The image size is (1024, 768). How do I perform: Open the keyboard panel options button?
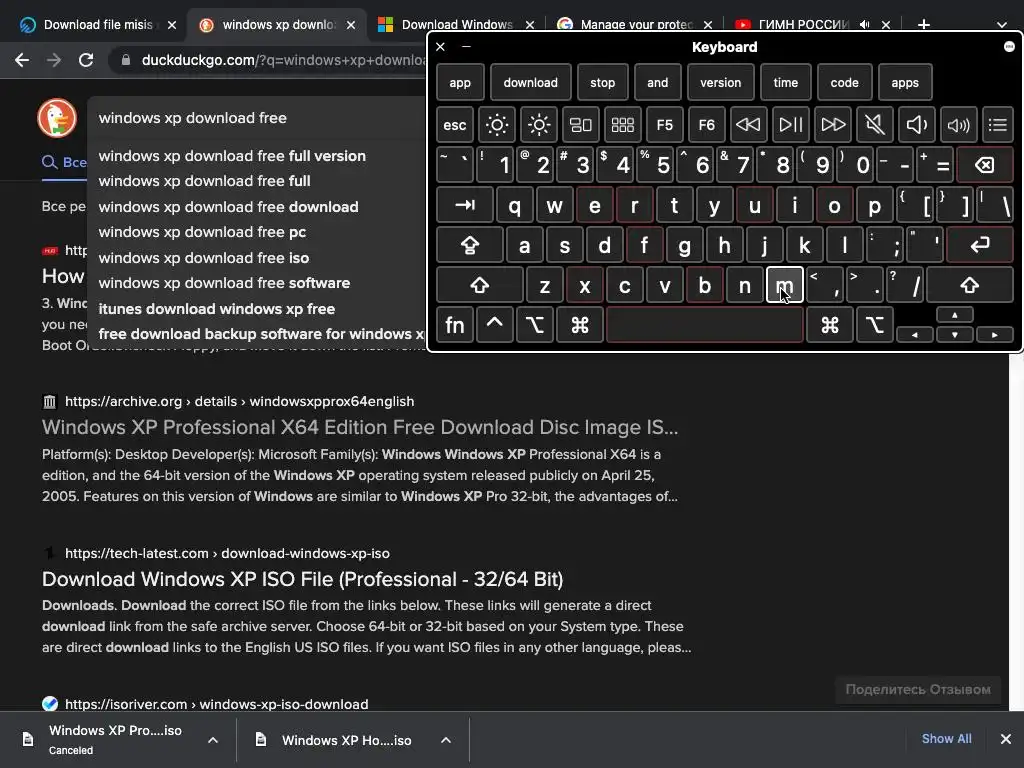(x=1009, y=46)
